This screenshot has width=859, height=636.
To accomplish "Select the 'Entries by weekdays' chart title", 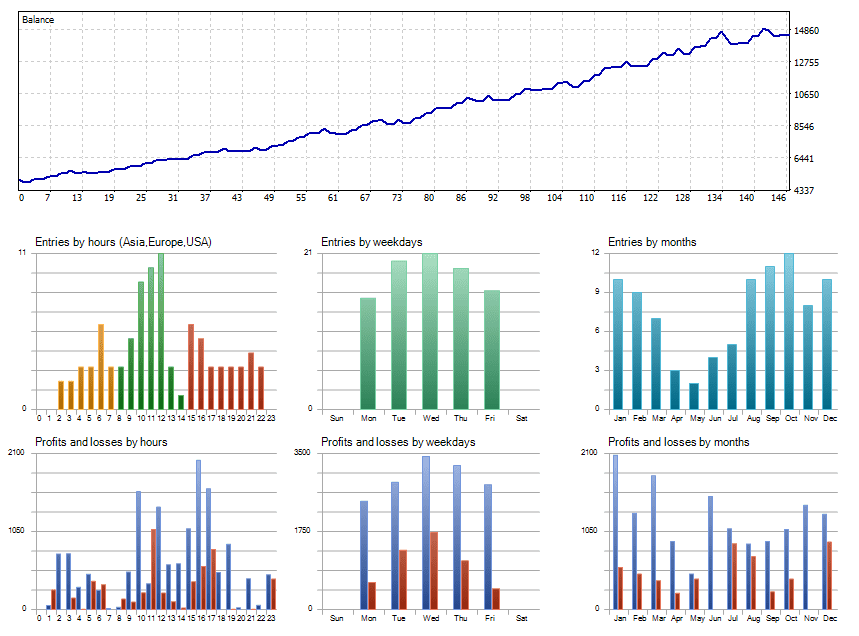I will 371,242.
